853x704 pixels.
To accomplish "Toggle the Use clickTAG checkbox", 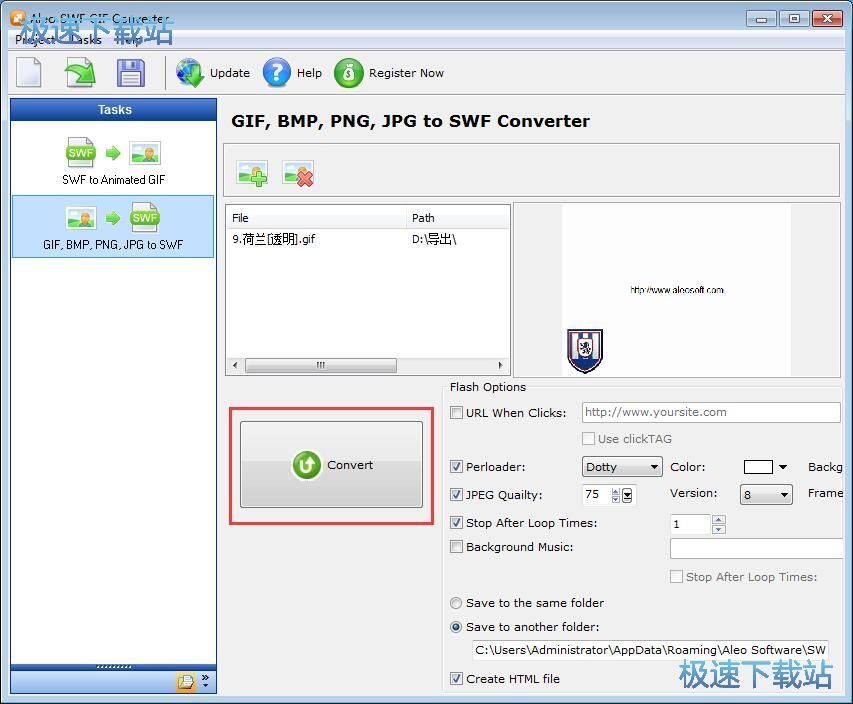I will pos(588,439).
